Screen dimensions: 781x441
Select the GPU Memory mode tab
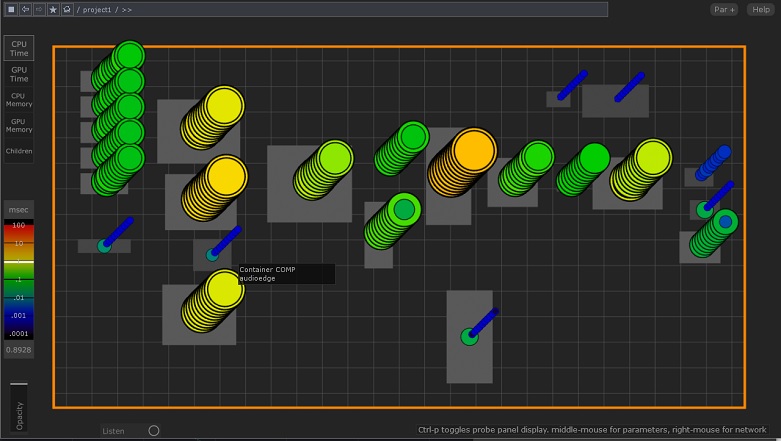point(19,125)
